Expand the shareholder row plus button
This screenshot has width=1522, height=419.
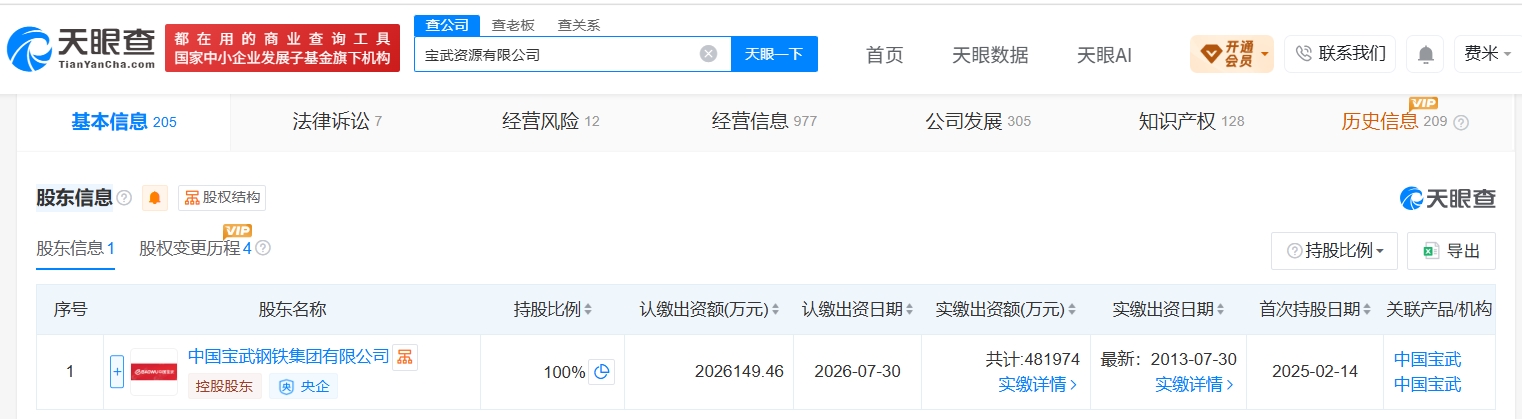[x=117, y=372]
